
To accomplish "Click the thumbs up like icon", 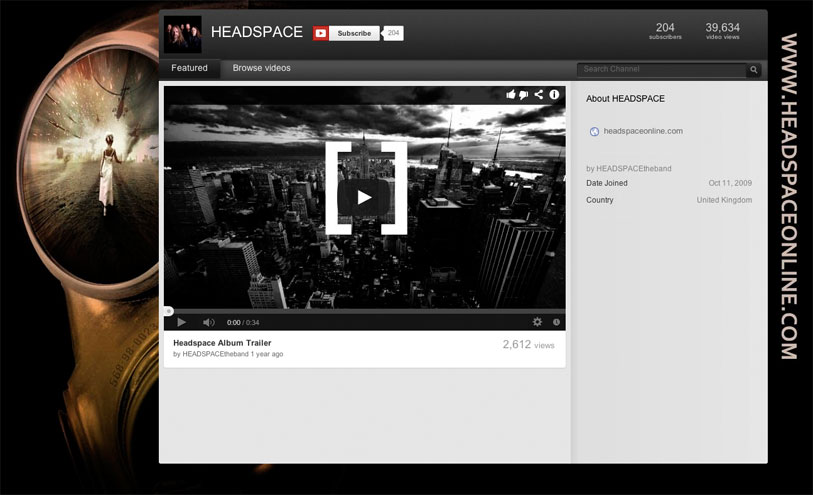I will pos(511,95).
